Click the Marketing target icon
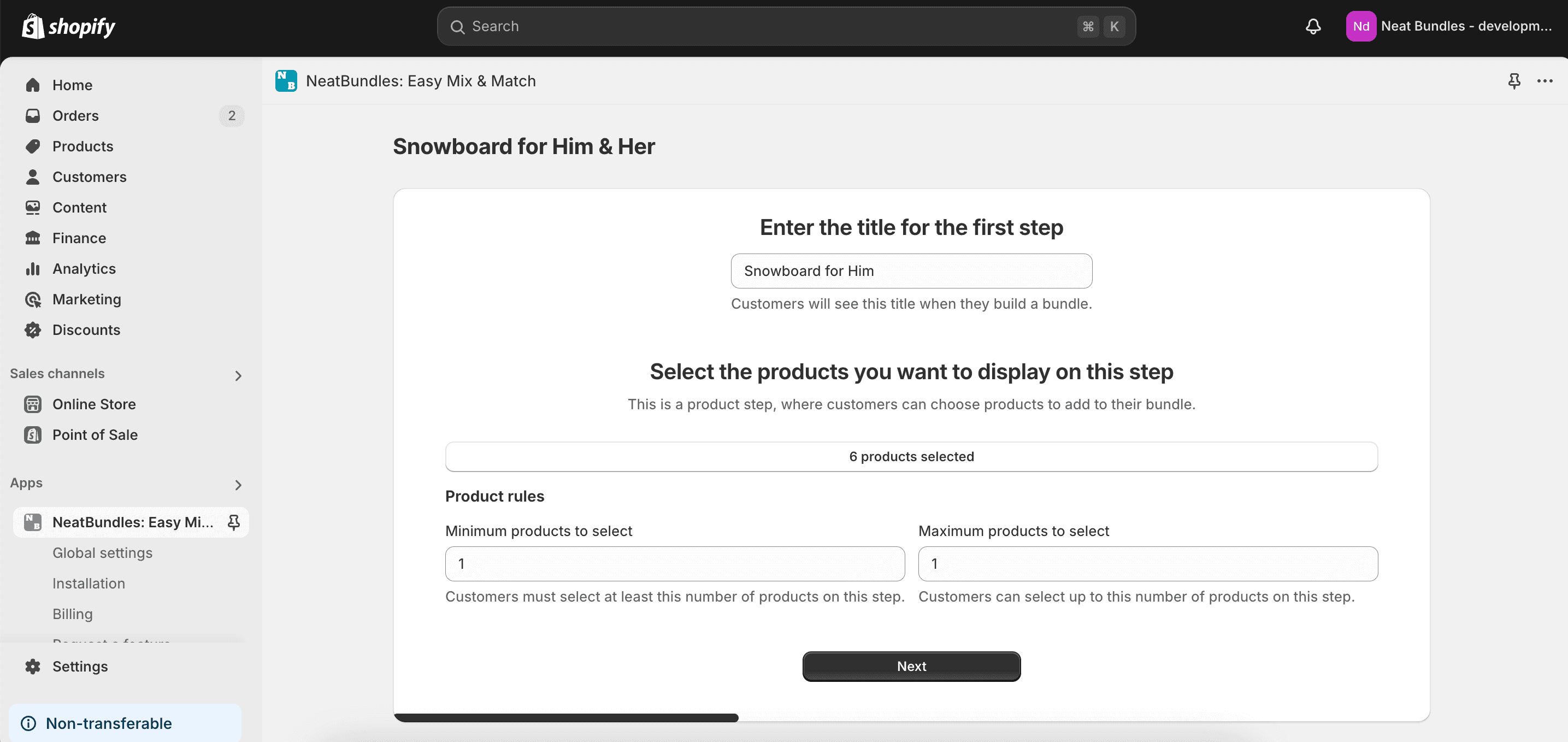Viewport: 1568px width, 742px height. click(x=33, y=299)
